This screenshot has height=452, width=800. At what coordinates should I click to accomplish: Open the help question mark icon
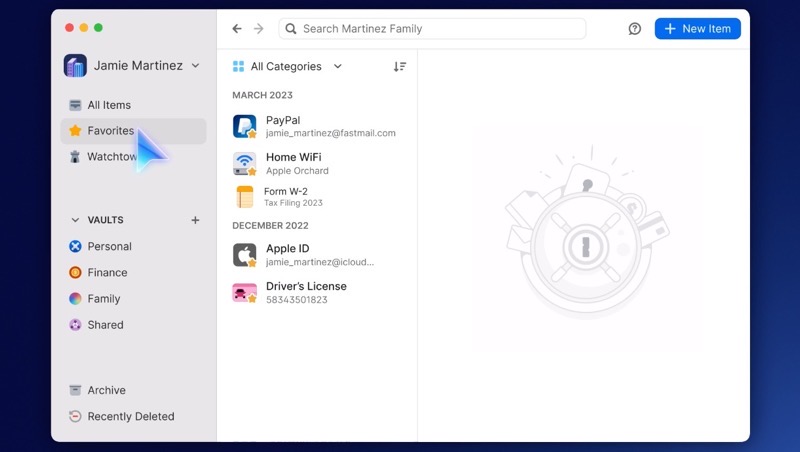635,29
